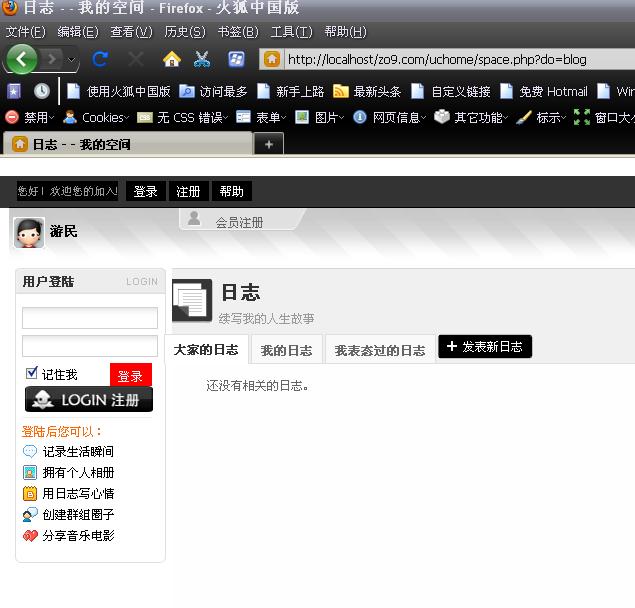The height and width of the screenshot is (608, 635).
Task: Open the bookmarks star sidebar icon
Action: click(x=14, y=92)
